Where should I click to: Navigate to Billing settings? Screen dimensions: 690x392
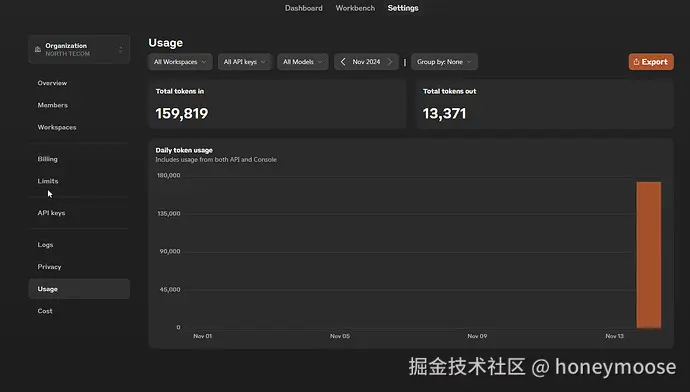48,159
